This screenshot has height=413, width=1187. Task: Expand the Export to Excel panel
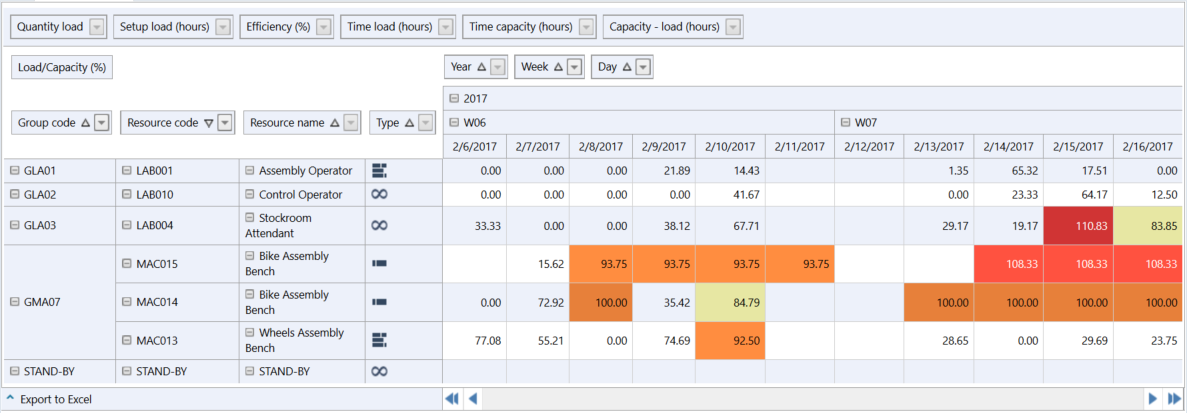tap(10, 399)
